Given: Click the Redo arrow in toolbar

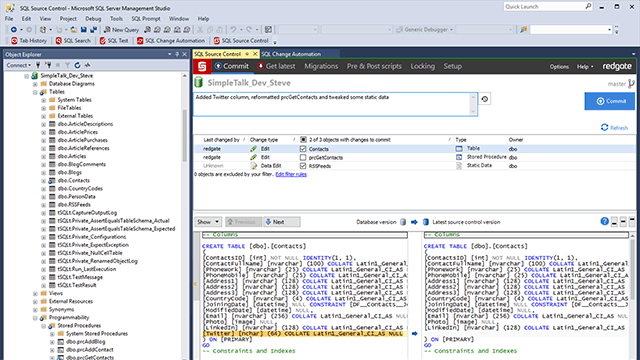Looking at the screenshot, I should point(249,30).
